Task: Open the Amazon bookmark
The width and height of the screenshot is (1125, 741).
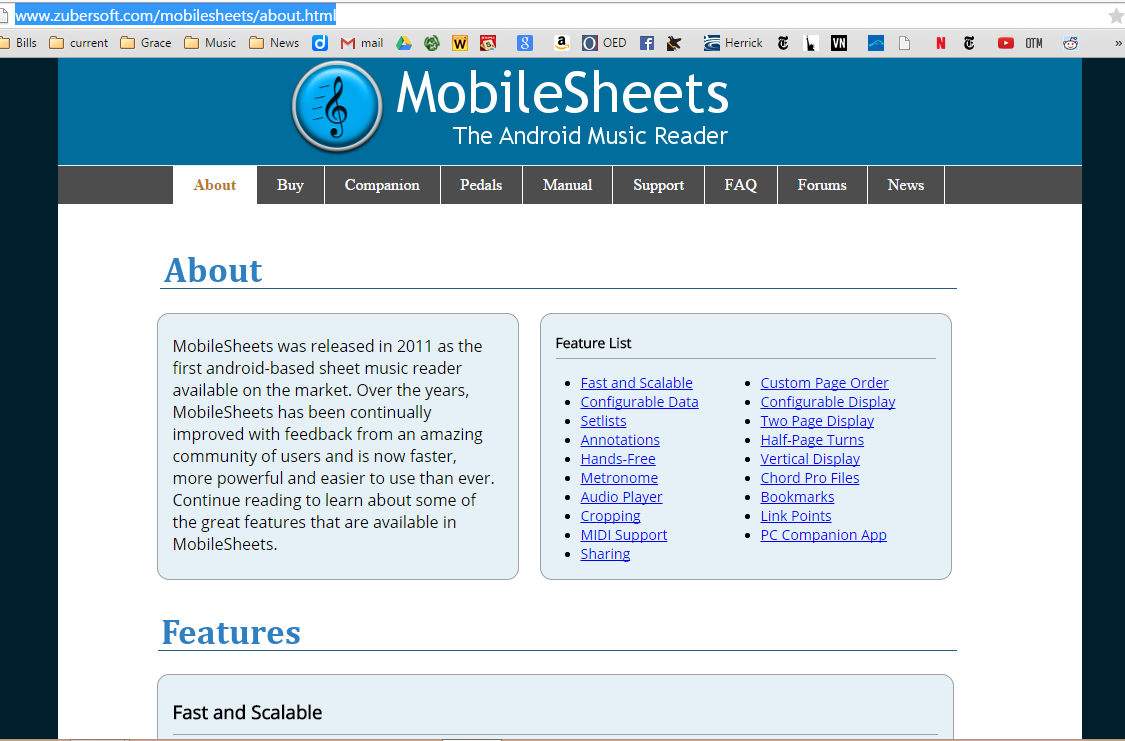Action: coord(562,43)
